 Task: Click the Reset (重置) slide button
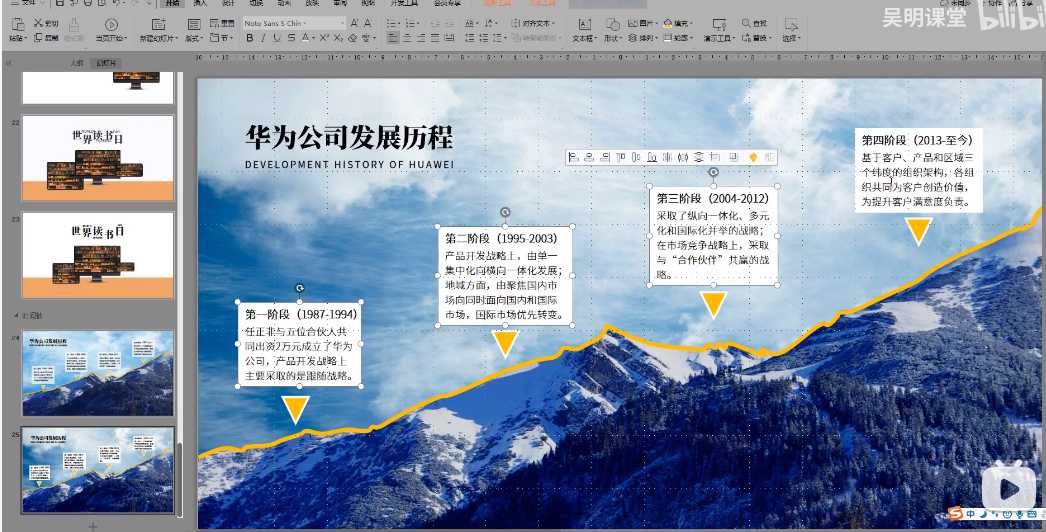pyautogui.click(x=221, y=23)
